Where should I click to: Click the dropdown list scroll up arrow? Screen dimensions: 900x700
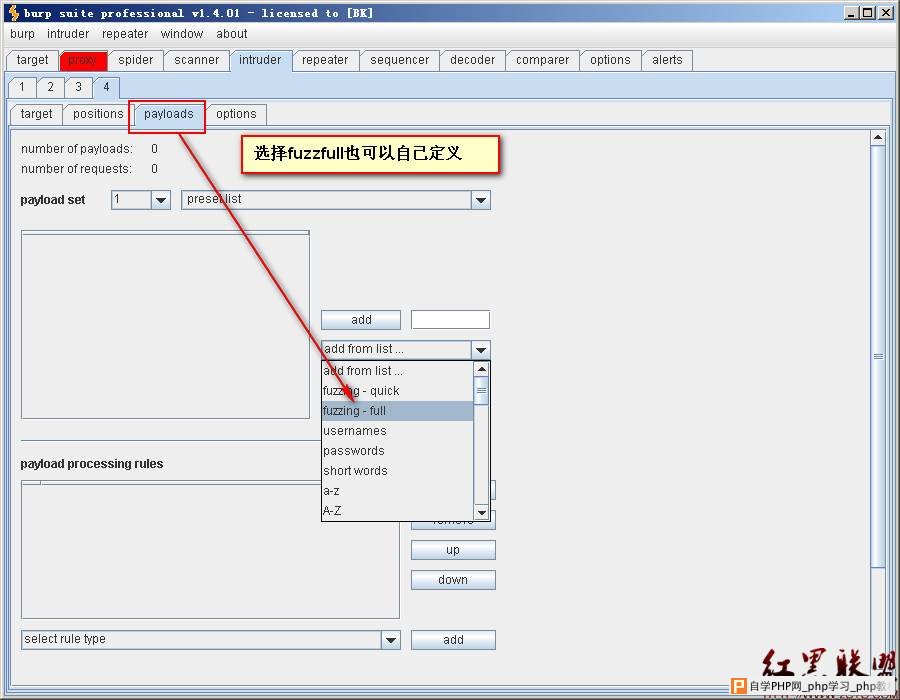pos(482,368)
